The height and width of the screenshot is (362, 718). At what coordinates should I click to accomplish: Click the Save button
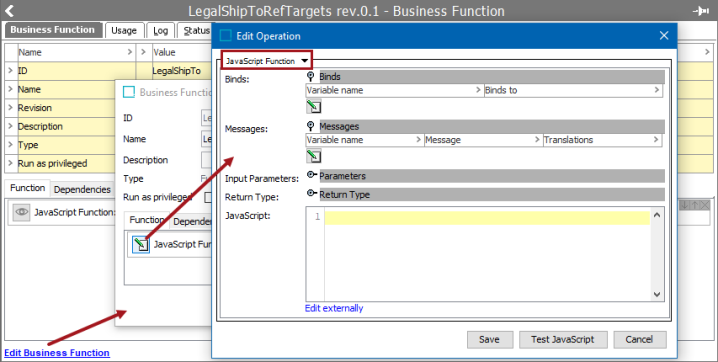tap(489, 339)
